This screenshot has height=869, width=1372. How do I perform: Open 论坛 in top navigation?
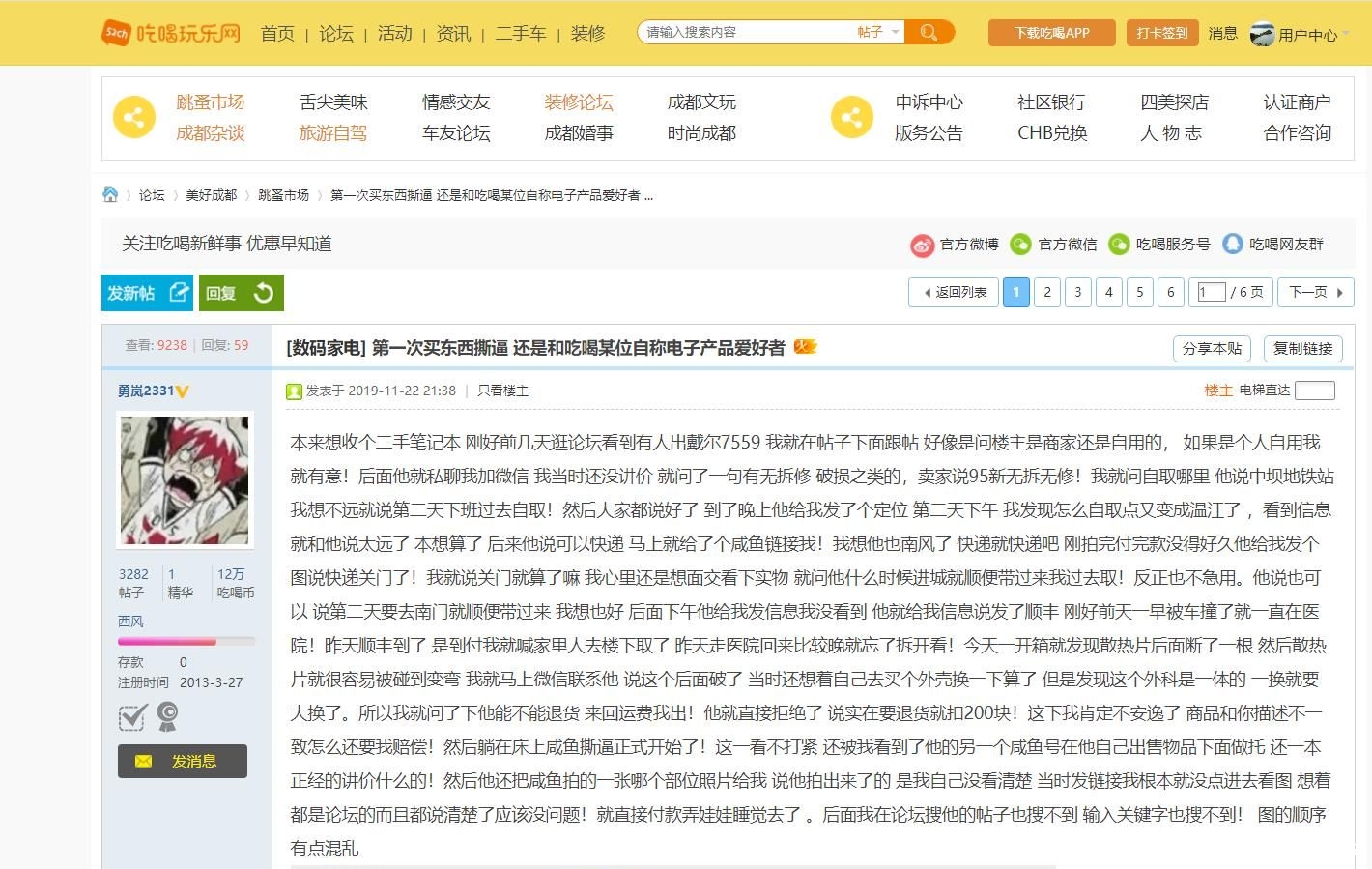pos(336,33)
